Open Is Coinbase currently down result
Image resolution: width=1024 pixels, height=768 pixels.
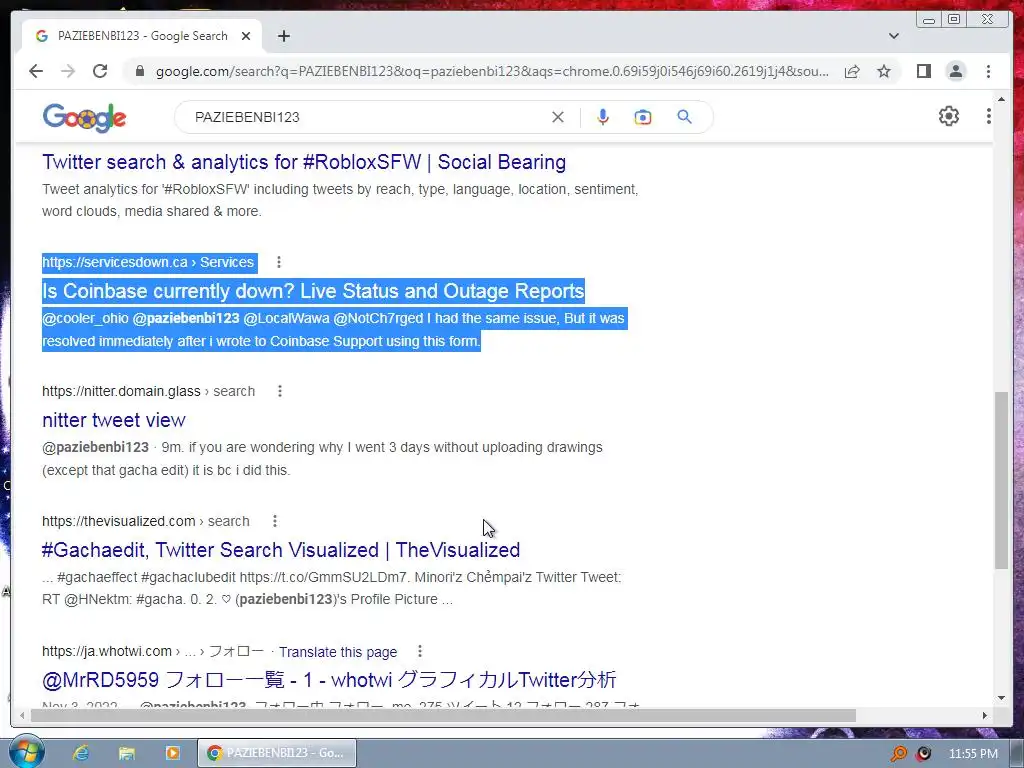313,291
